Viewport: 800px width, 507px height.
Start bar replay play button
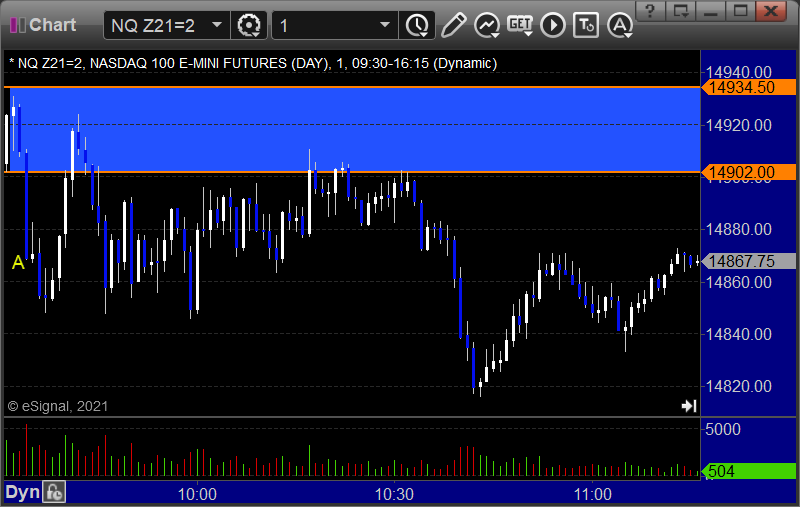[553, 25]
